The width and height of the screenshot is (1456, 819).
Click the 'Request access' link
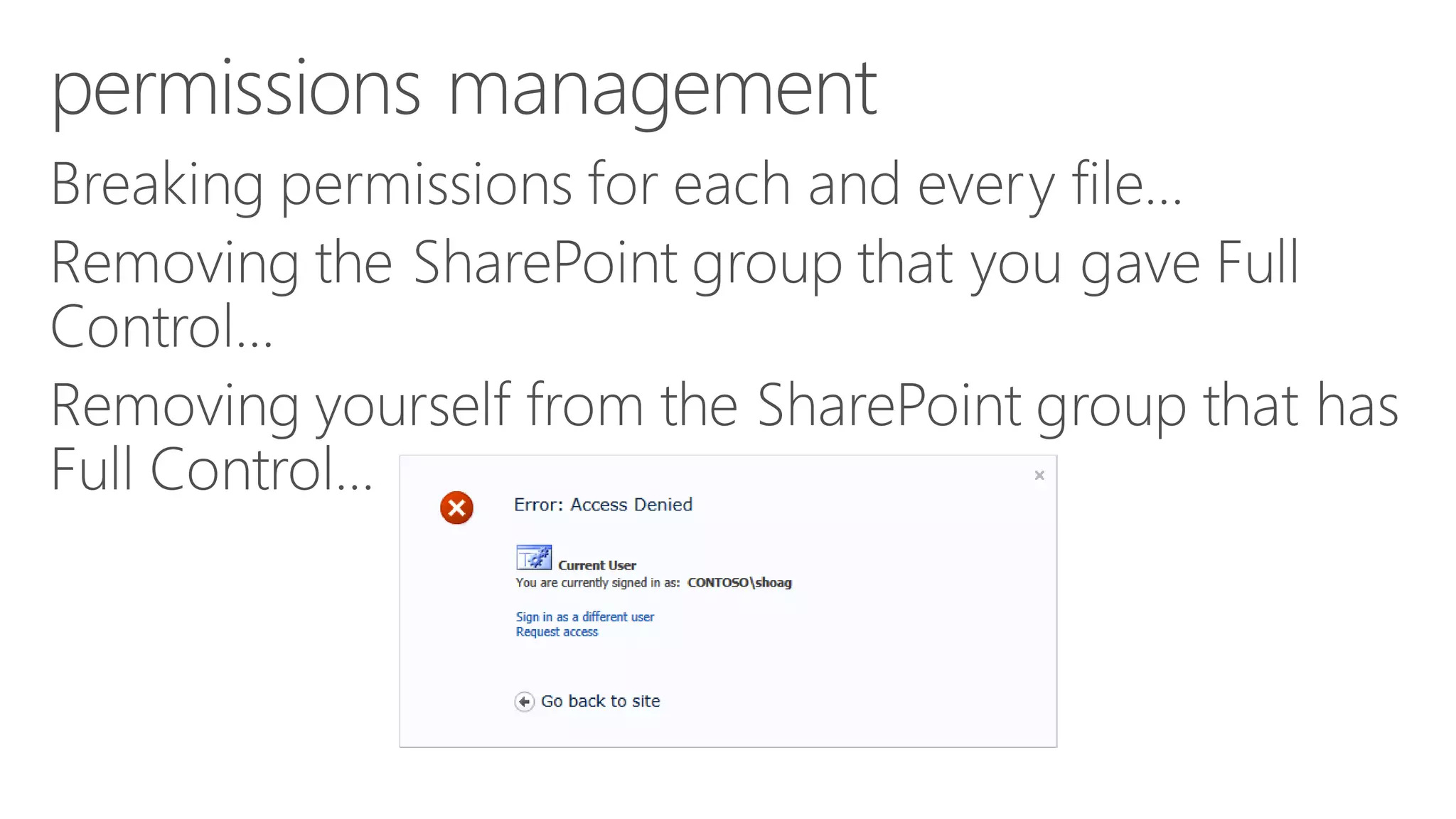coord(557,632)
